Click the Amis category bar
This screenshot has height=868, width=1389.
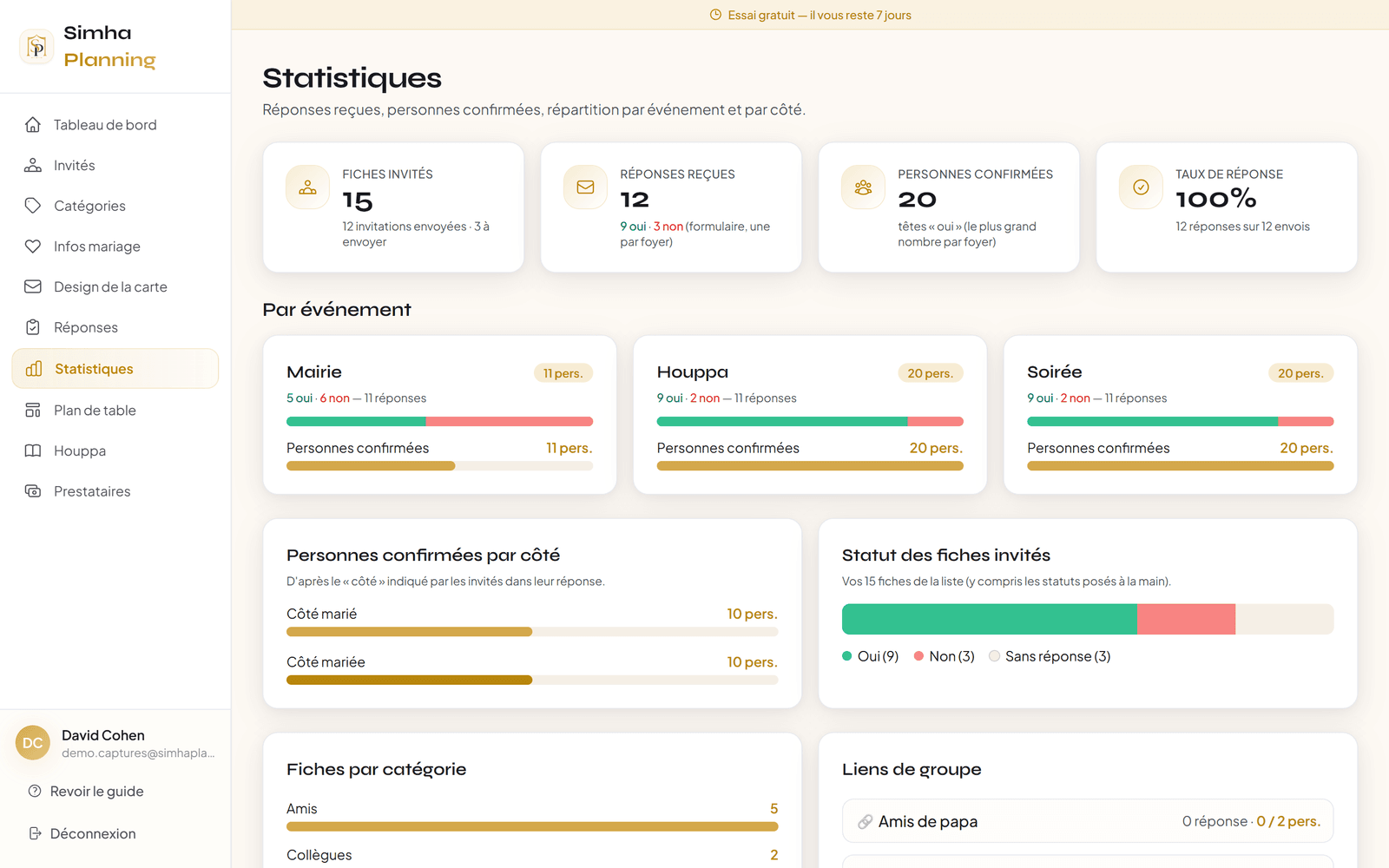532,827
